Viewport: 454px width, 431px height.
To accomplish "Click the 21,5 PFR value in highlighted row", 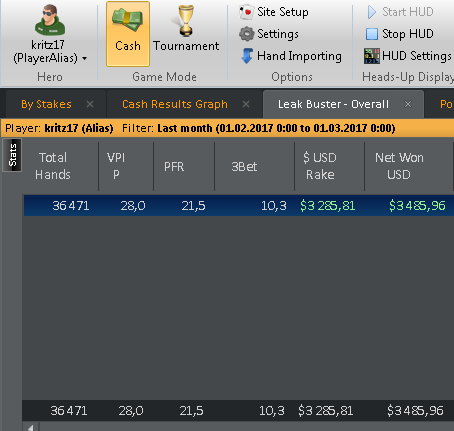I will click(193, 206).
